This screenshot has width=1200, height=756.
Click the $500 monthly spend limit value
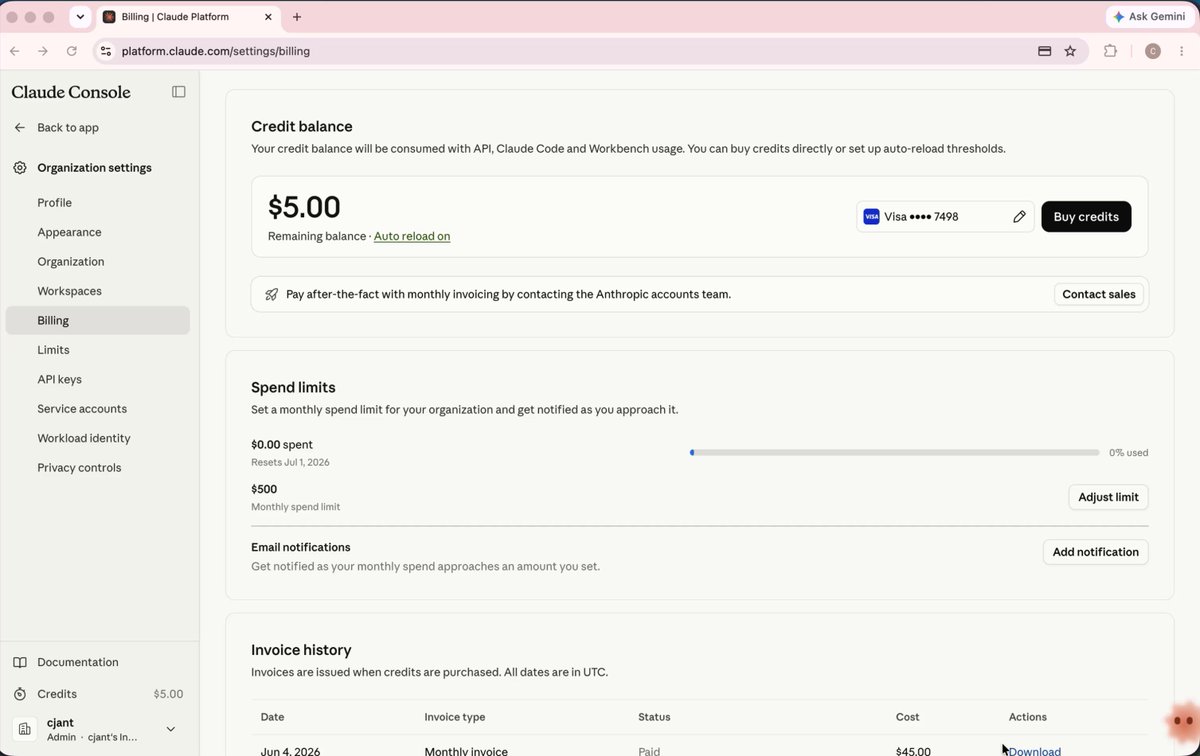pyautogui.click(x=264, y=490)
